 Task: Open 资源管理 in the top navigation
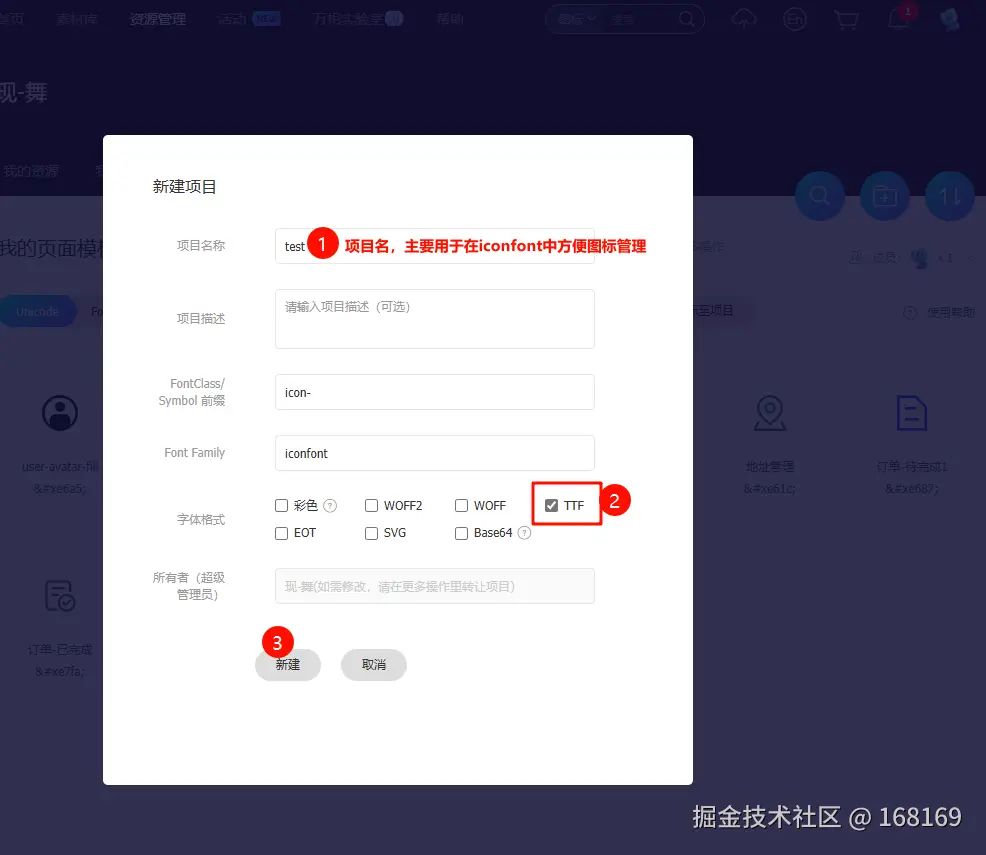coord(157,19)
